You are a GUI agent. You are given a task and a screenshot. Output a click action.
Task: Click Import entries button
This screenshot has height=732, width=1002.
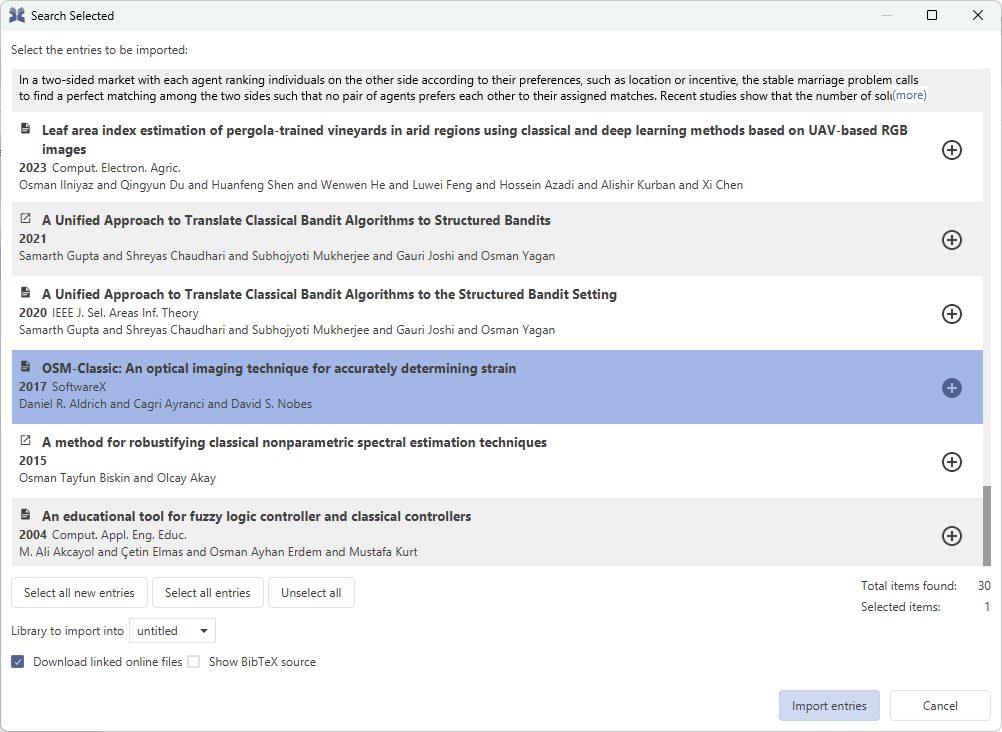click(829, 706)
